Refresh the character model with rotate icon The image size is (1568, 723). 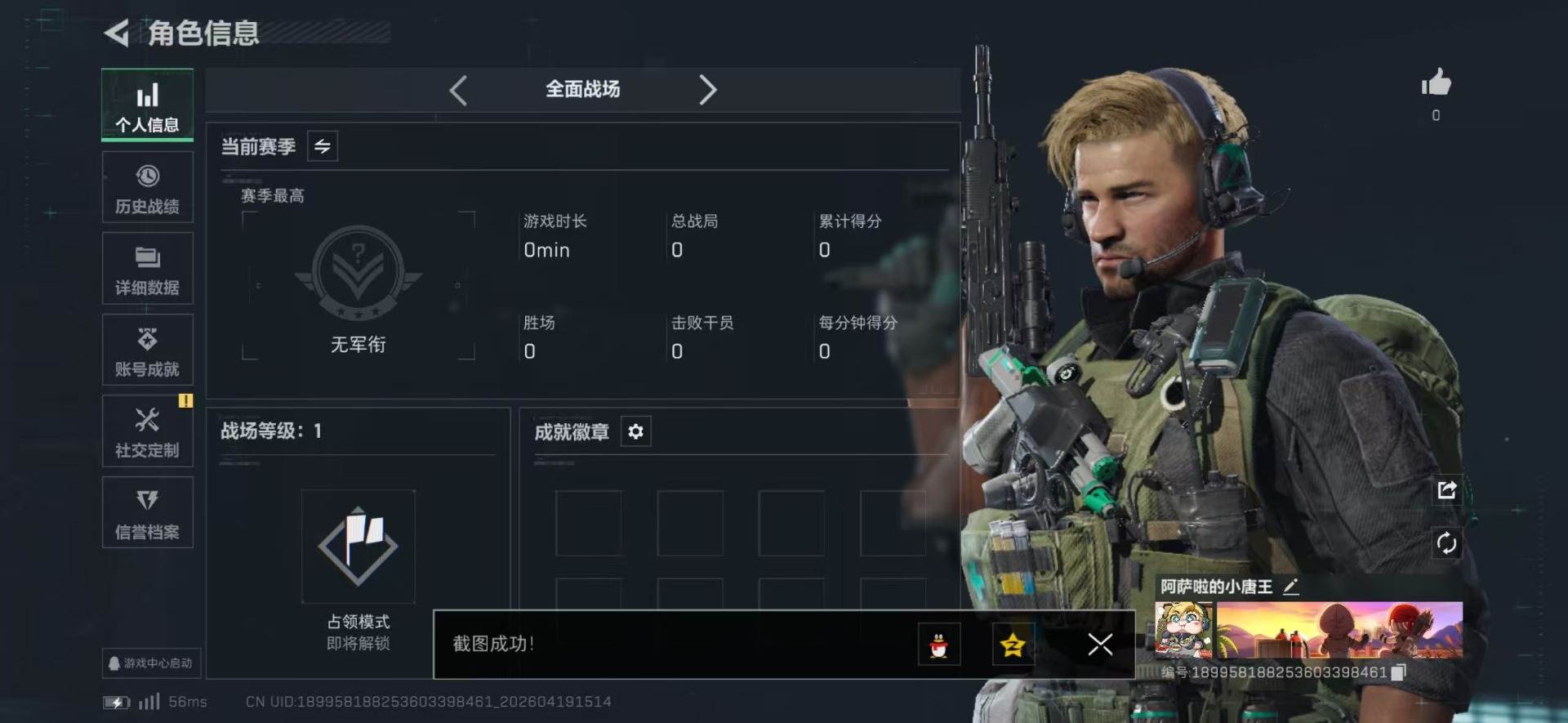coord(1446,543)
